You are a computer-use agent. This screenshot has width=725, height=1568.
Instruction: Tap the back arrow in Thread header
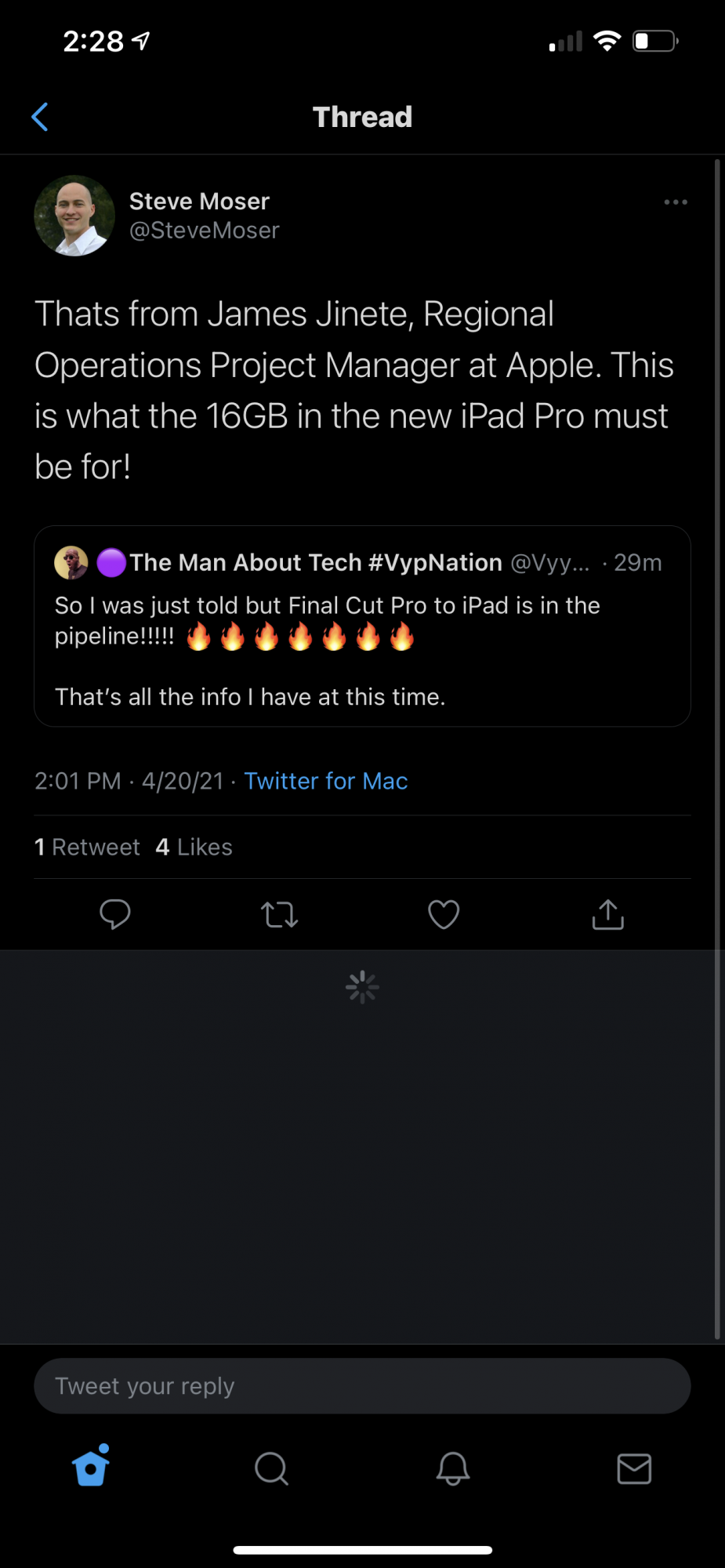click(40, 118)
